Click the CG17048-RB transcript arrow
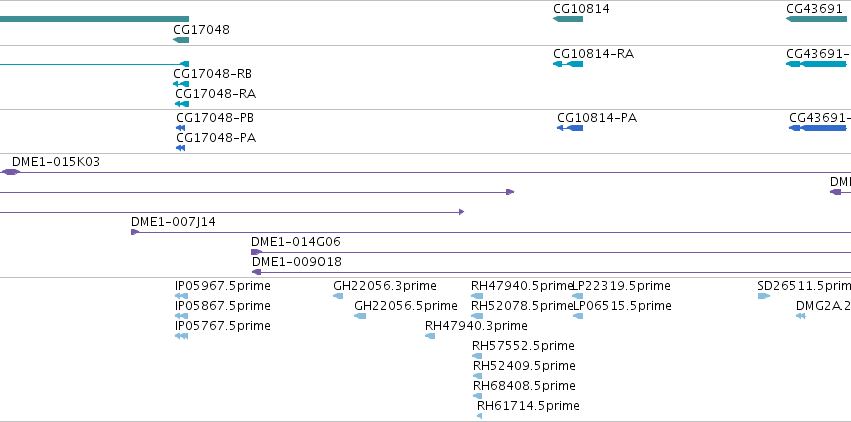Viewport: 851px width, 422px height. (181, 84)
